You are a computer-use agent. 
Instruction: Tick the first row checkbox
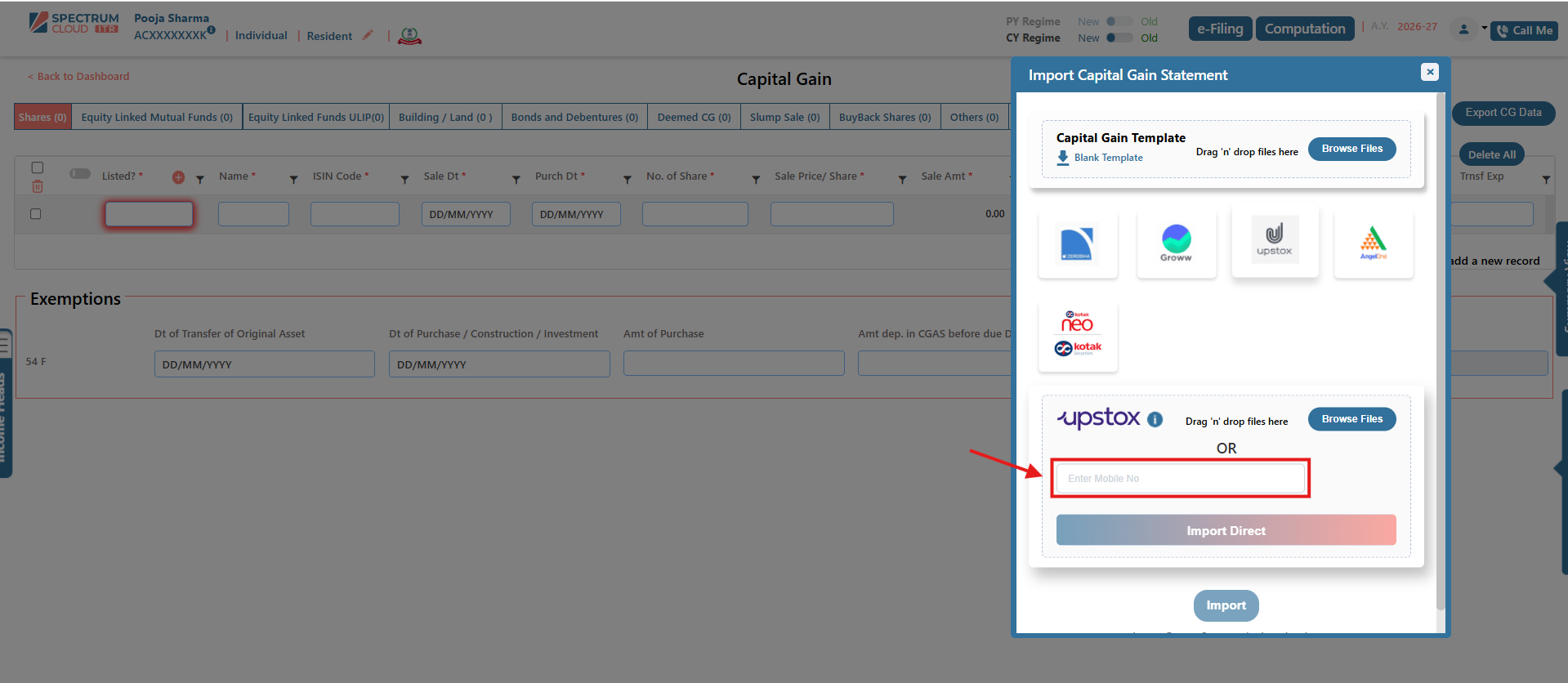coord(35,214)
